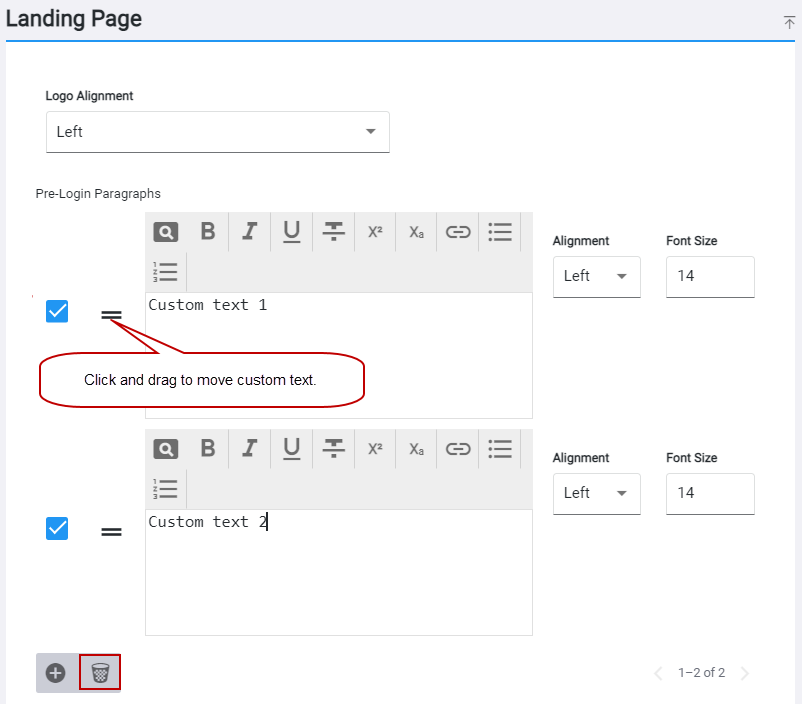Screen dimensions: 802x704
Task: Apply strikethrough in second paragraph toolbar
Action: (x=333, y=449)
